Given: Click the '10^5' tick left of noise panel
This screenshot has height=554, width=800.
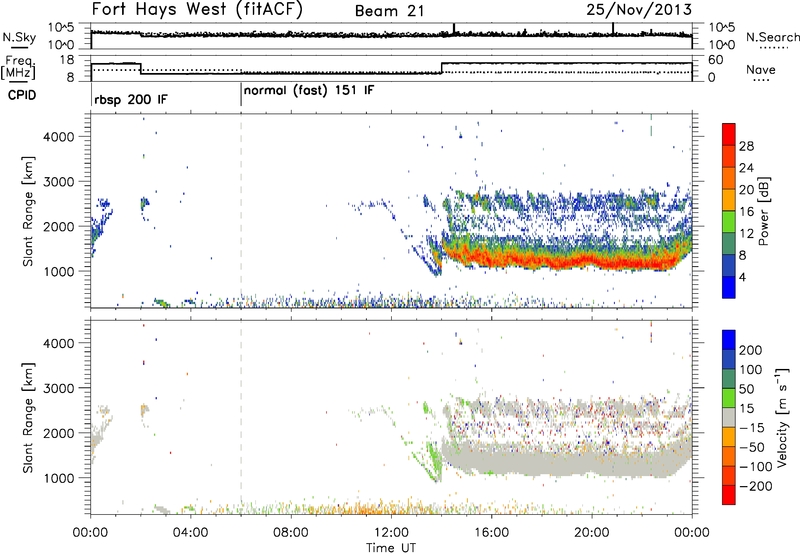Looking at the screenshot, I should [x=61, y=27].
